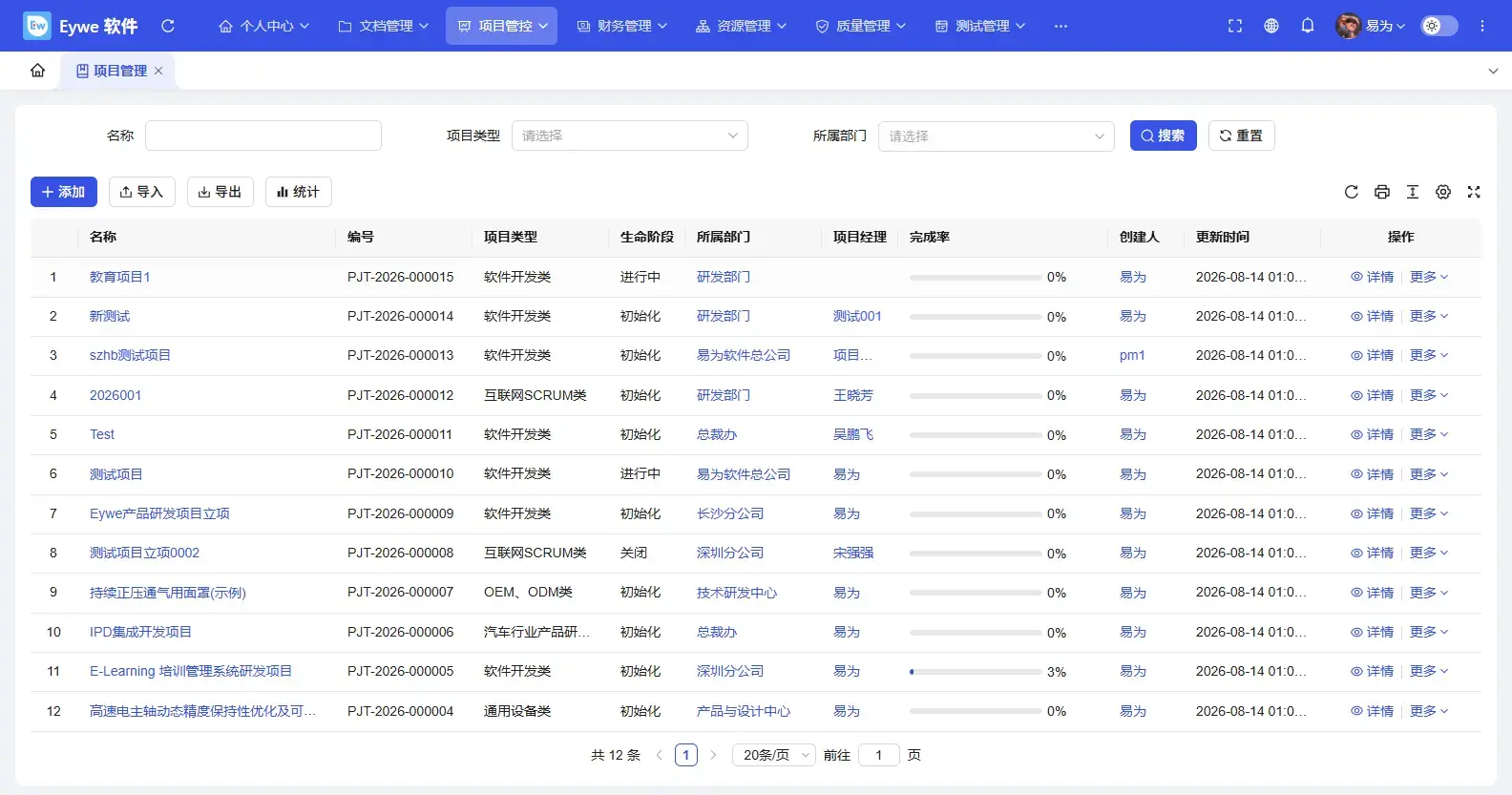Toggle dark mode theme switch
This screenshot has width=1512, height=795.
[x=1439, y=26]
